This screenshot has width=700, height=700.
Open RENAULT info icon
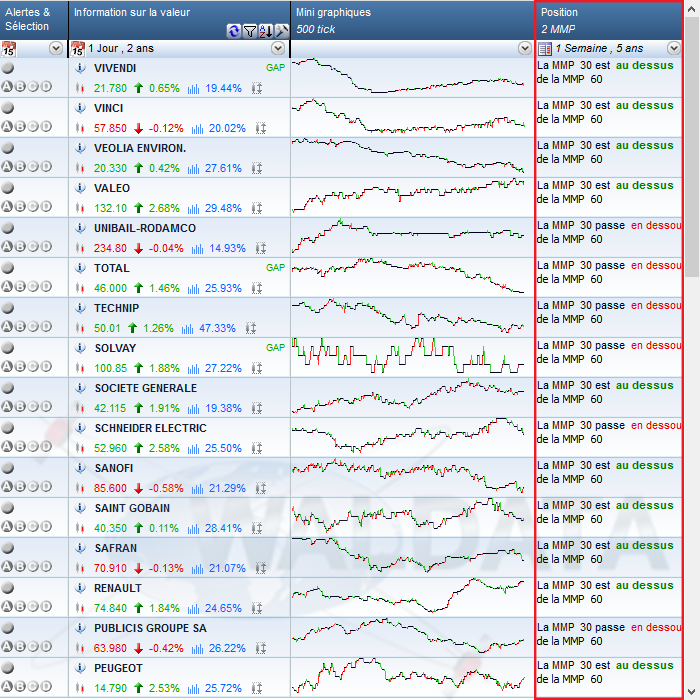click(x=80, y=588)
